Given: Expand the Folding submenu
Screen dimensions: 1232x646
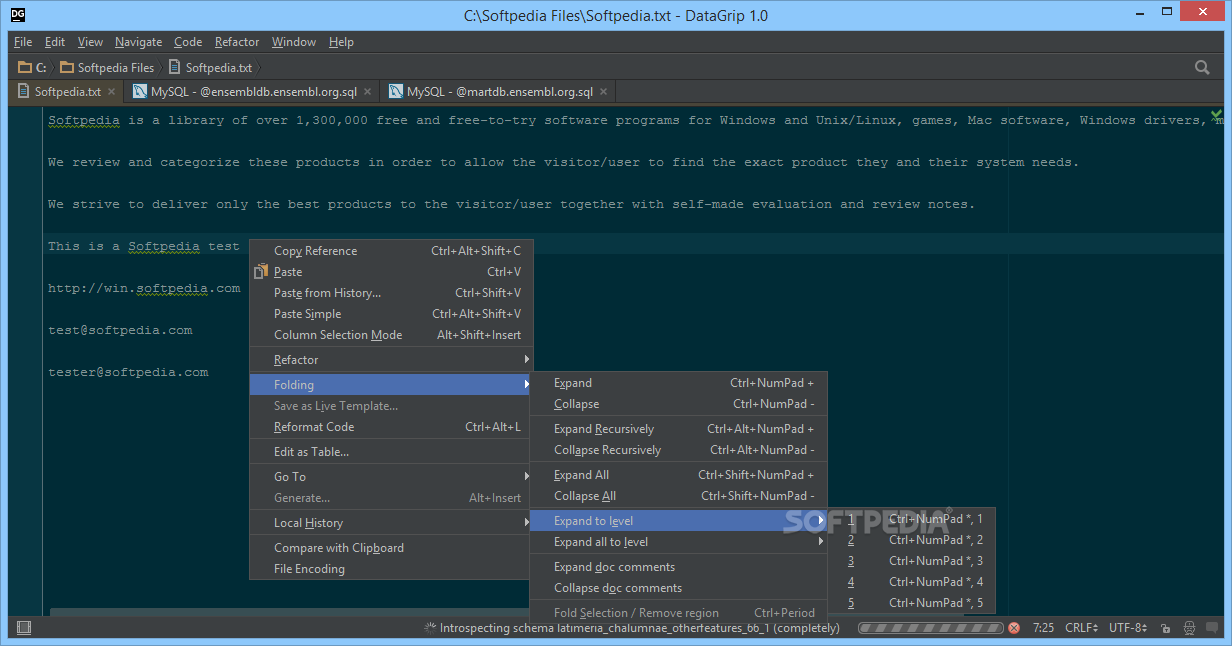Looking at the screenshot, I should click(x=391, y=385).
